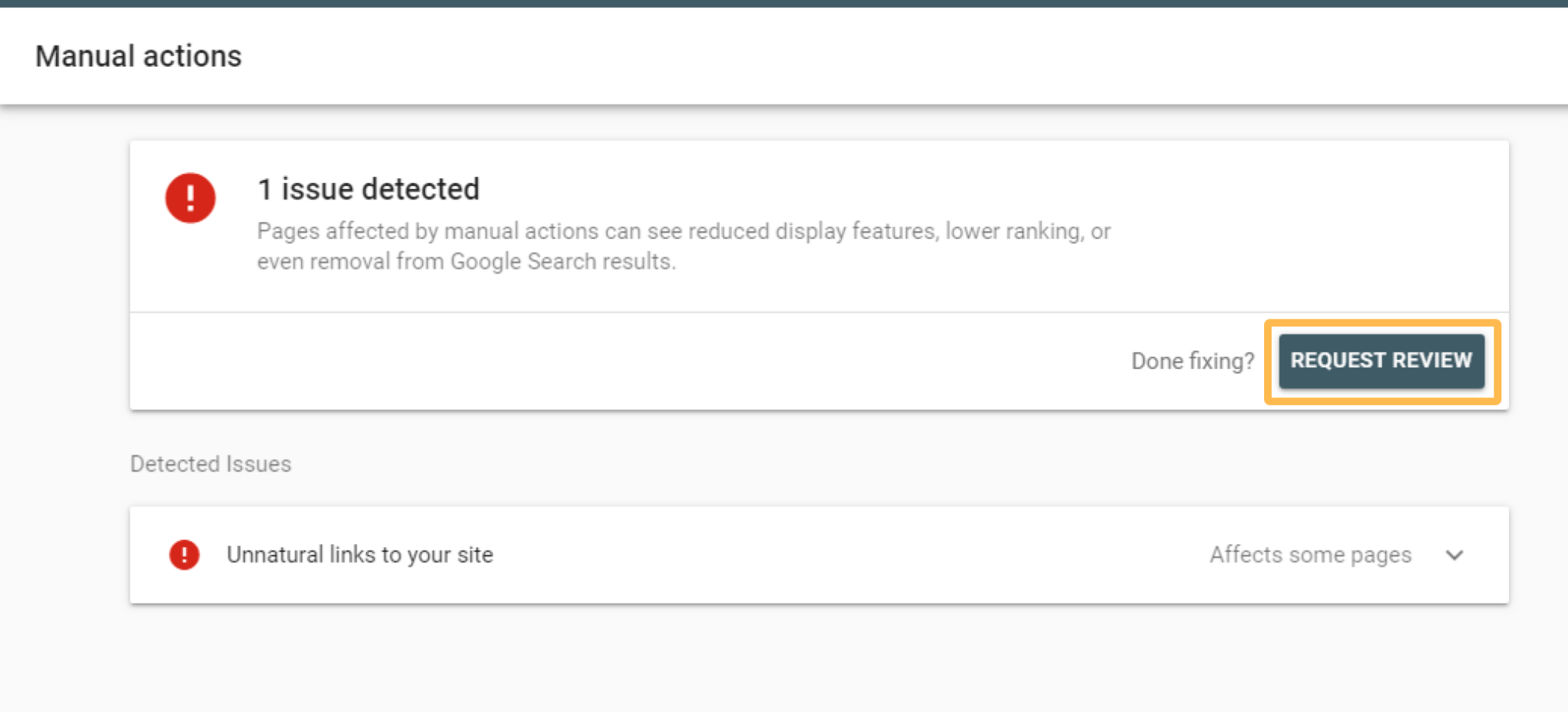Toggle visibility of the unnatural links issue description
Viewport: 1568px width, 712px height.
(x=1454, y=556)
